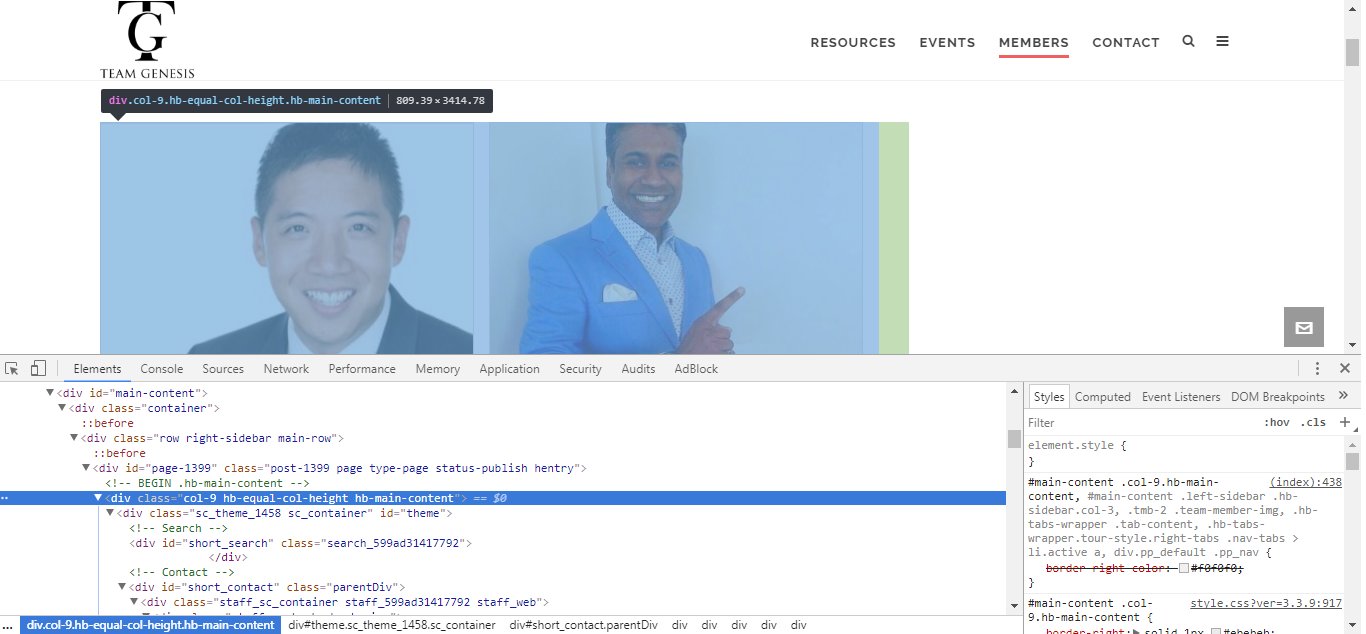Collapse the div id page-1399 node
This screenshot has width=1366, height=634.
[x=86, y=468]
